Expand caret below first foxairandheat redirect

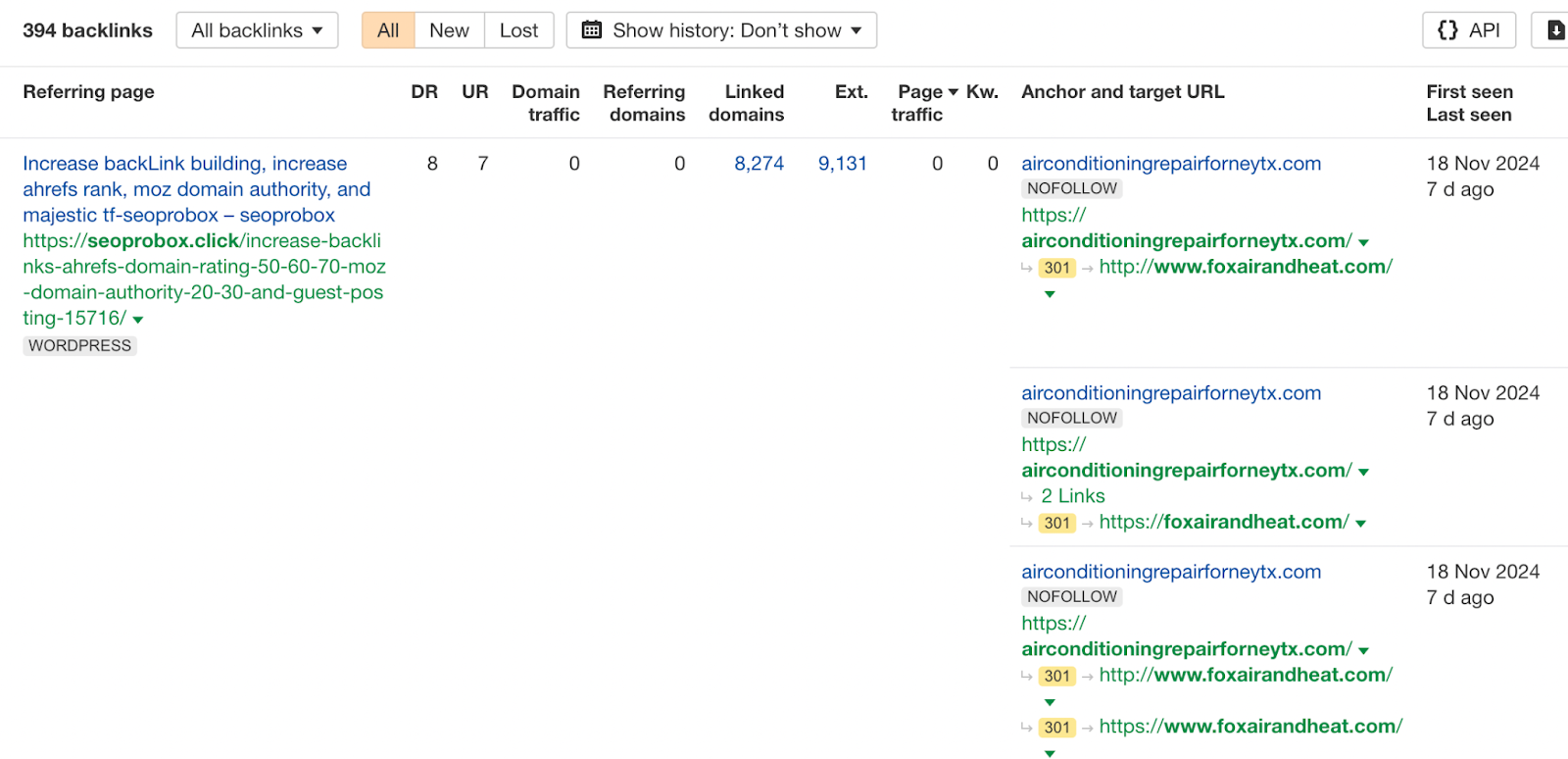[x=1050, y=294]
